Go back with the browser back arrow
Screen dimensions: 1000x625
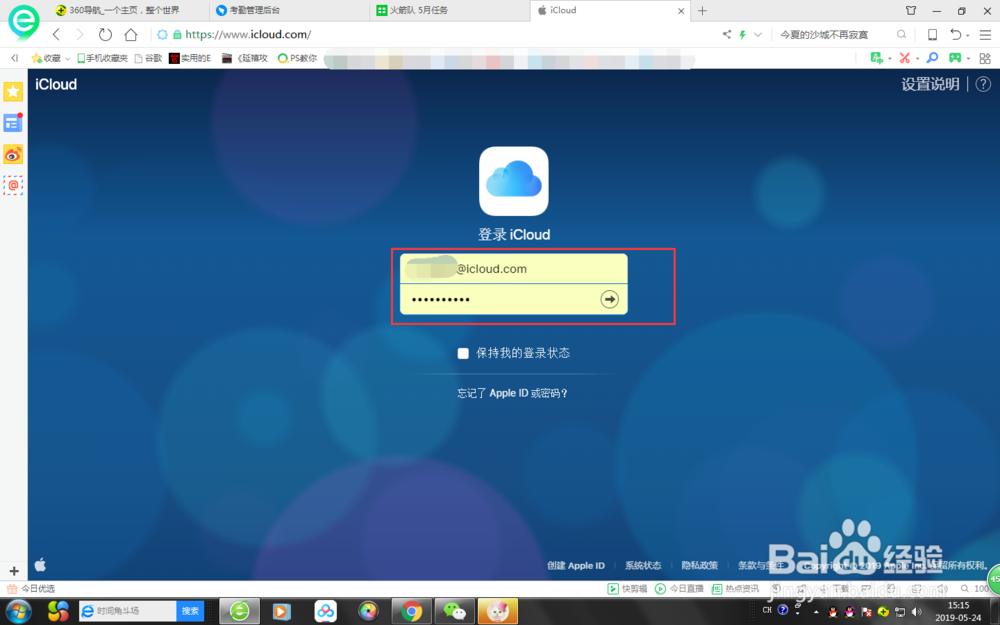56,34
